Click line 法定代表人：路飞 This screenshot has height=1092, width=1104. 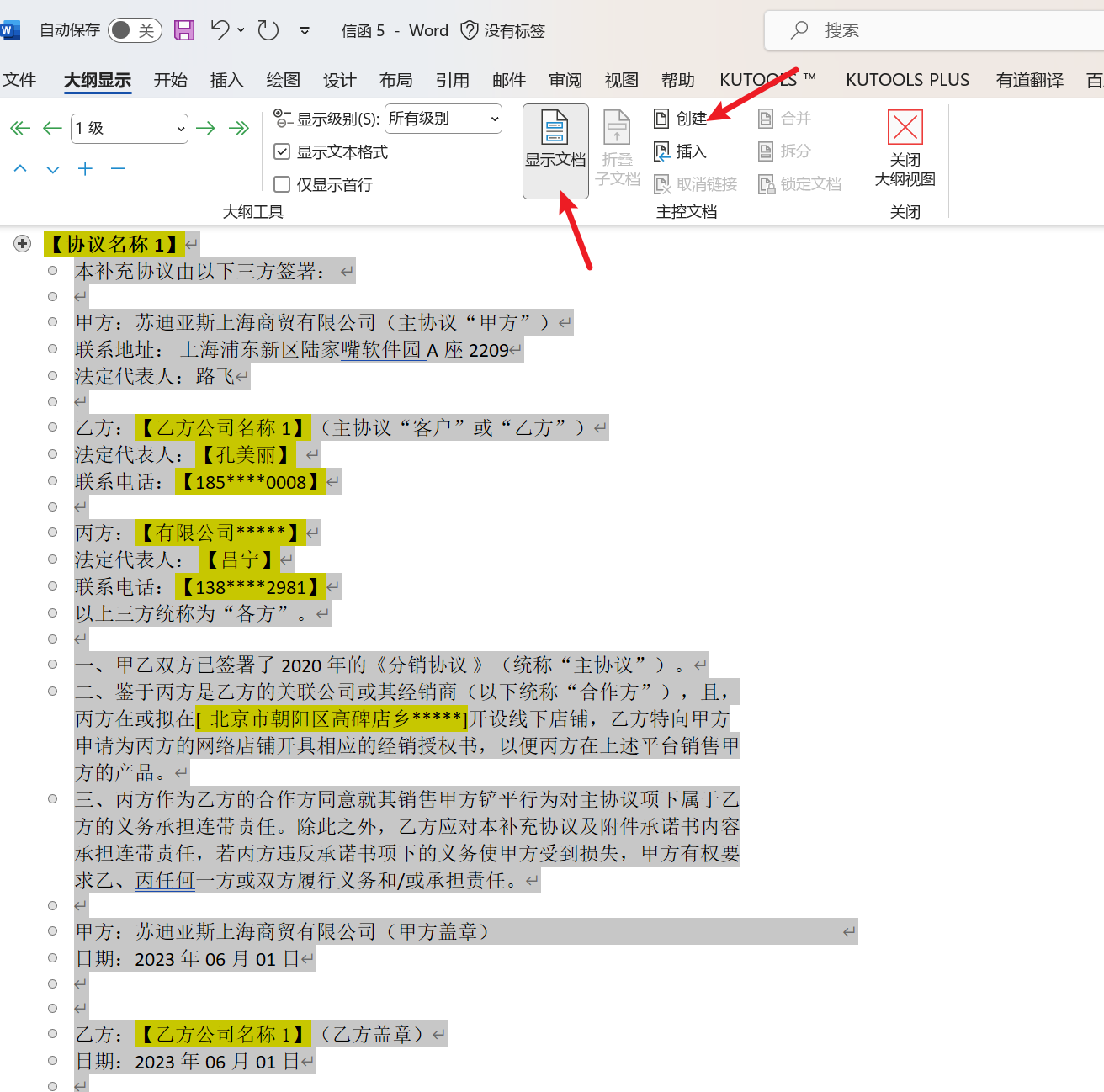pyautogui.click(x=162, y=376)
